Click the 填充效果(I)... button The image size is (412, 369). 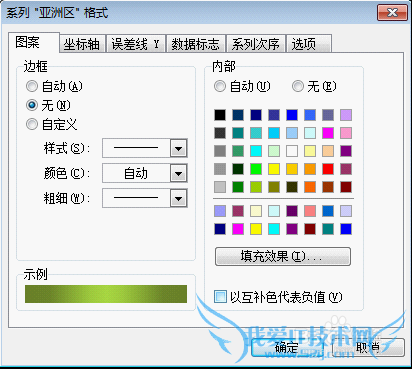283,256
